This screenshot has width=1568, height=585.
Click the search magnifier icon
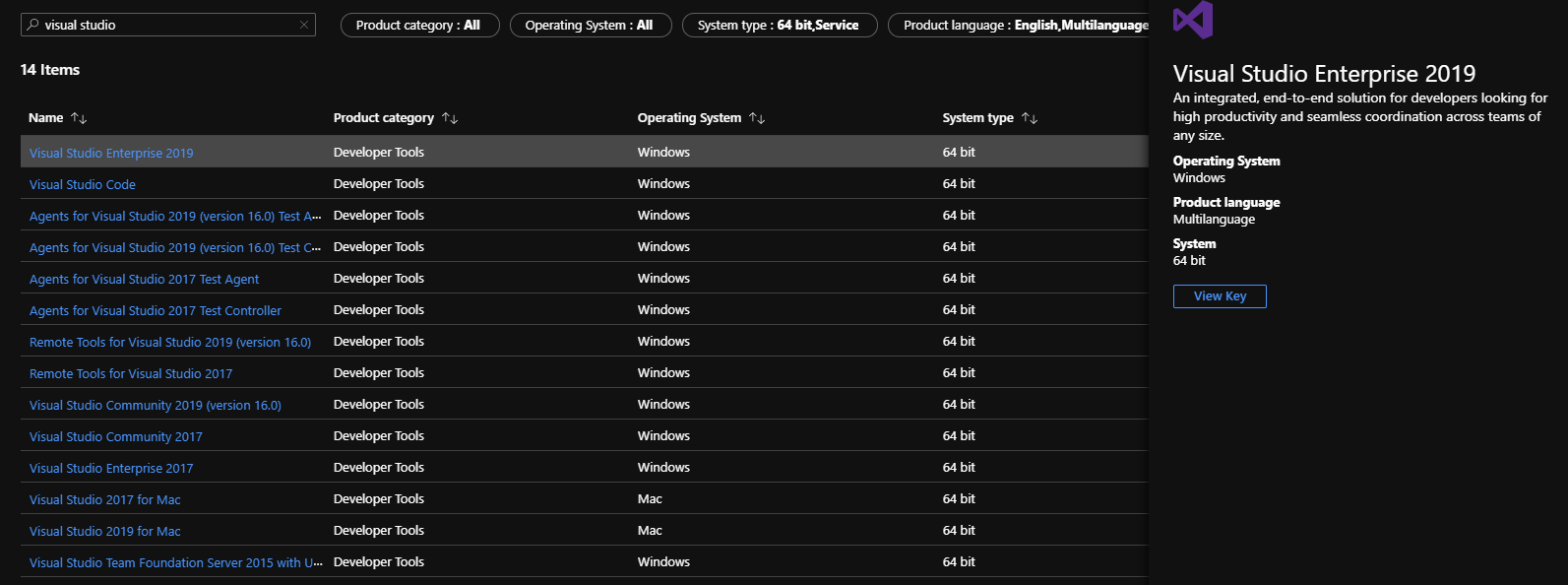pos(33,25)
